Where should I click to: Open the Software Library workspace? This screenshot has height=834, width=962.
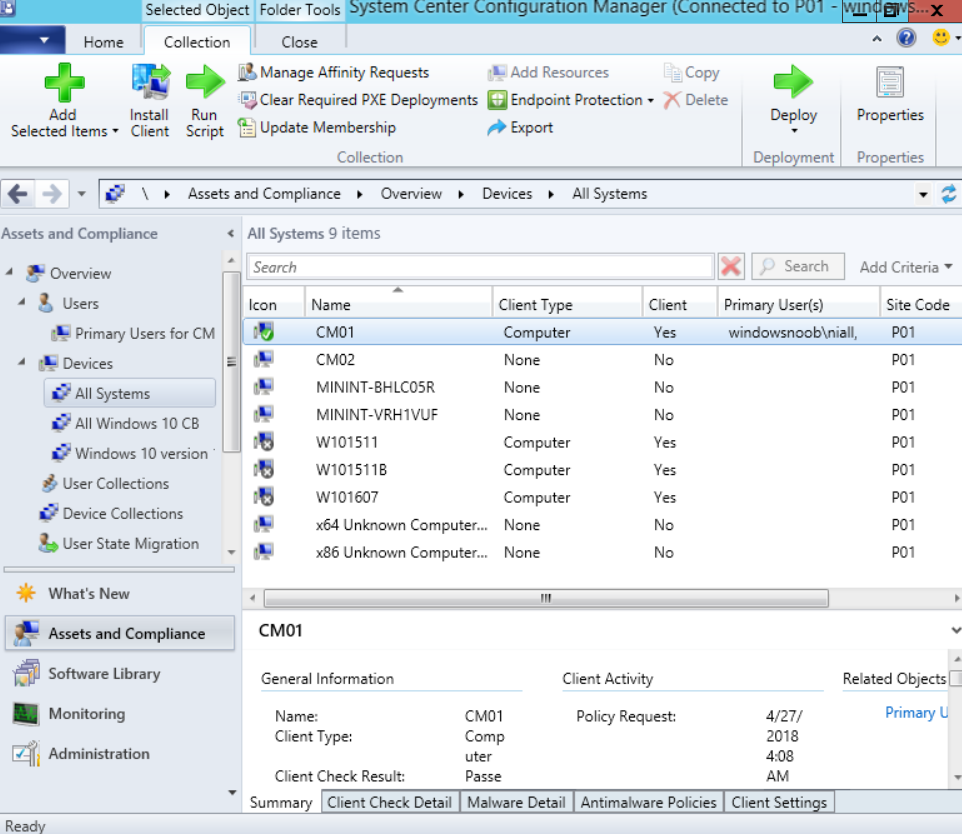point(120,674)
